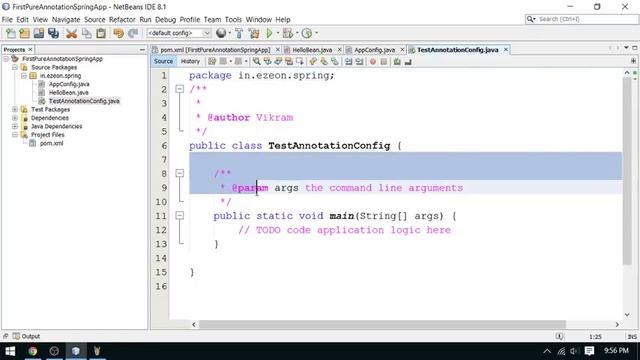Click the Shift Line Left editor icon
Image resolution: width=640 pixels, height=360 pixels.
pyautogui.click(x=349, y=62)
